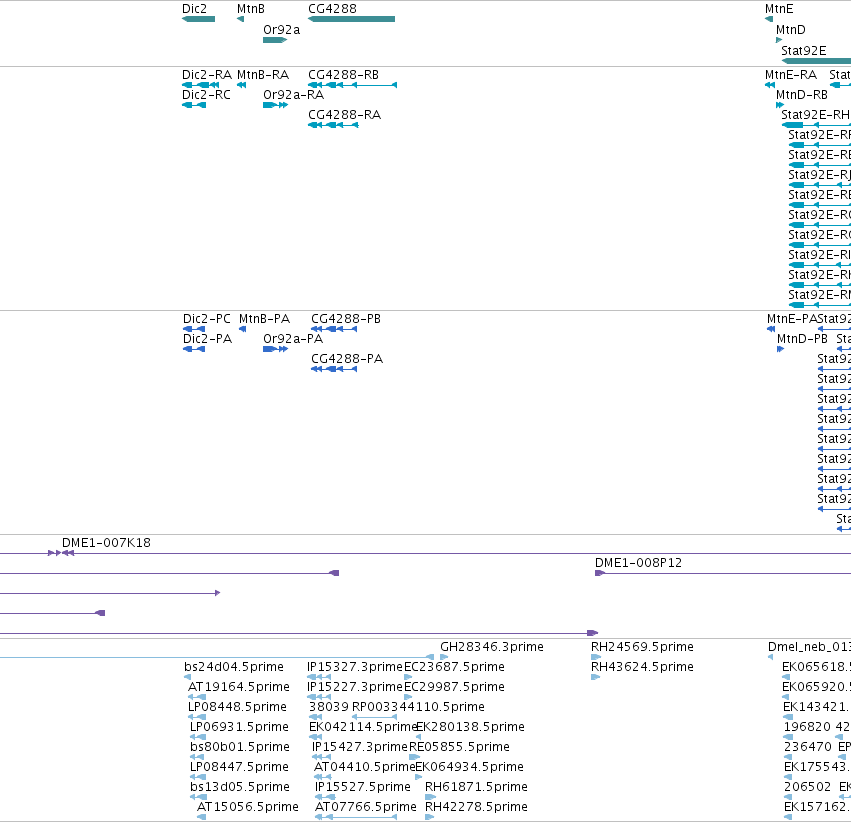Select the MtnE gene label
Screen dimensions: 851x822
pyautogui.click(x=779, y=9)
